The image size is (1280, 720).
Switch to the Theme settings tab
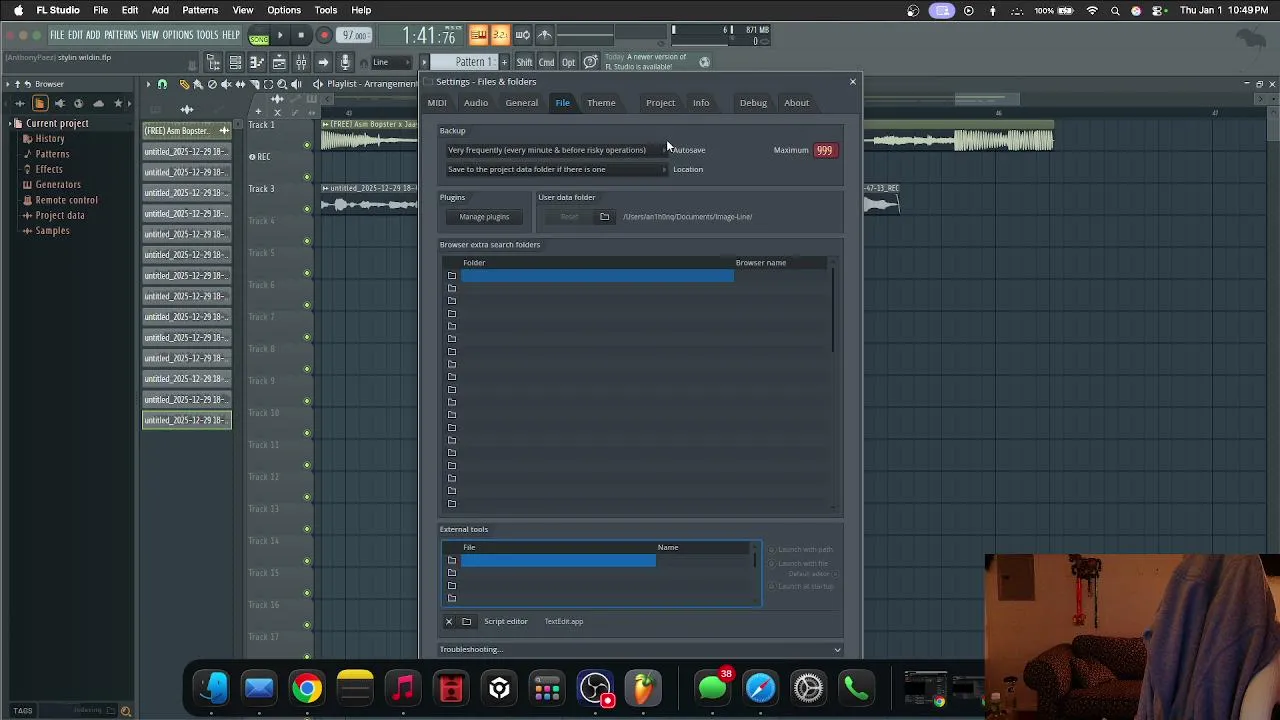pos(601,103)
